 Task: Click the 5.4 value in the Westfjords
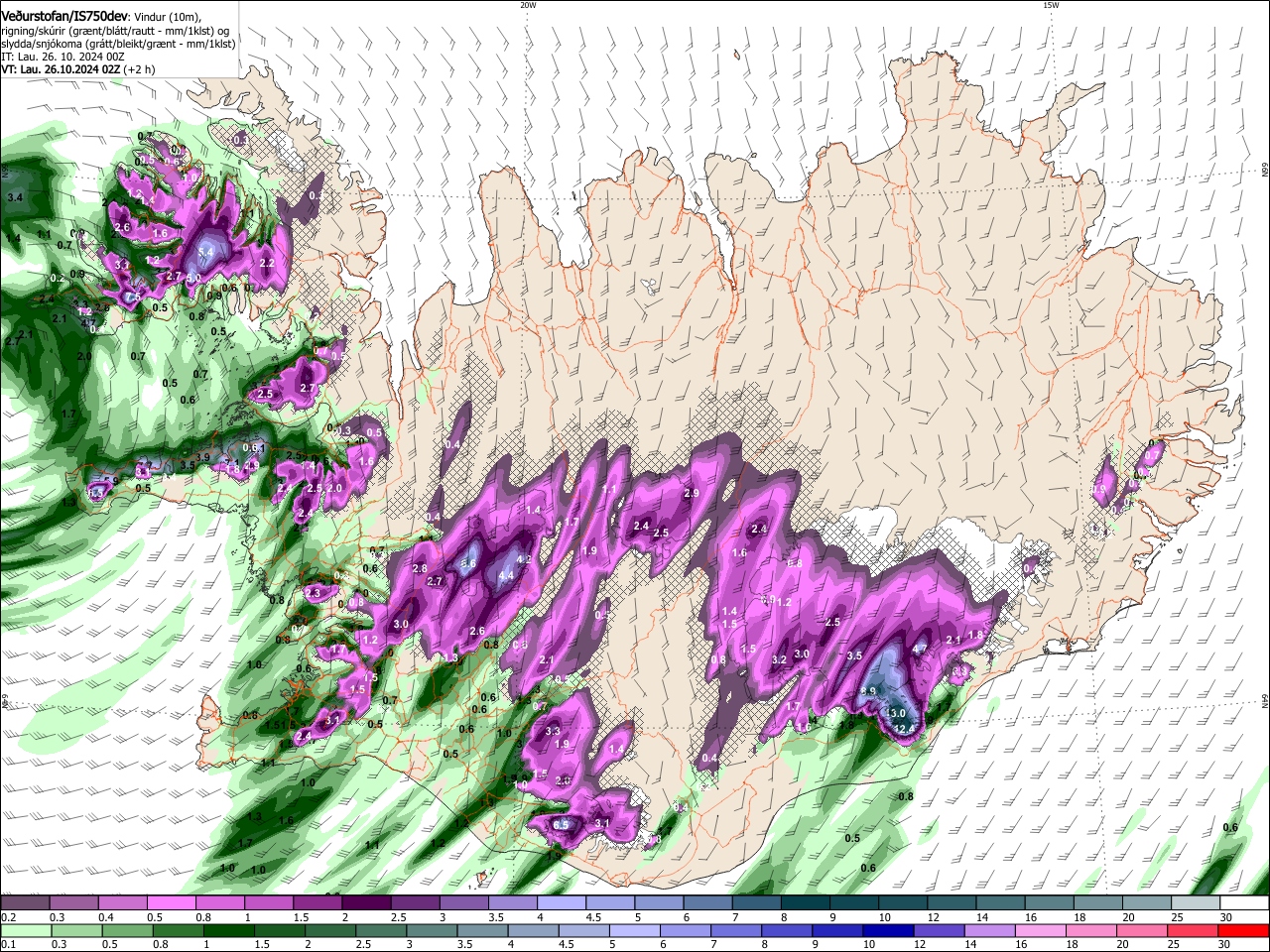coord(205,254)
